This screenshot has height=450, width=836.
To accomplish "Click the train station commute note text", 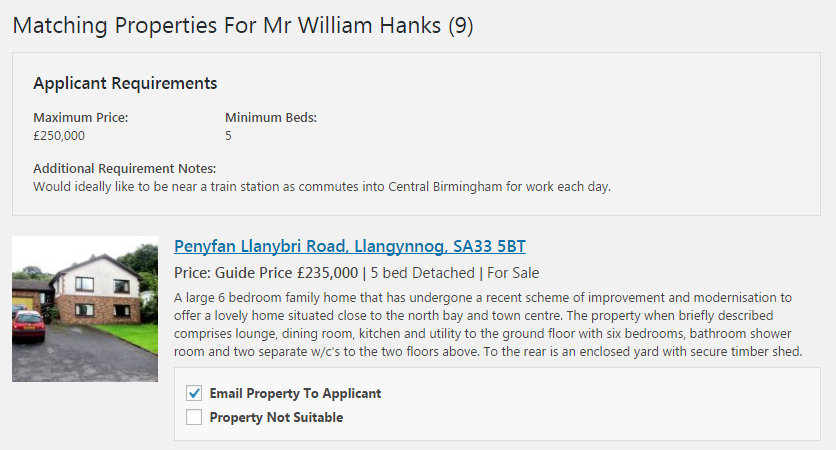I will pos(322,187).
